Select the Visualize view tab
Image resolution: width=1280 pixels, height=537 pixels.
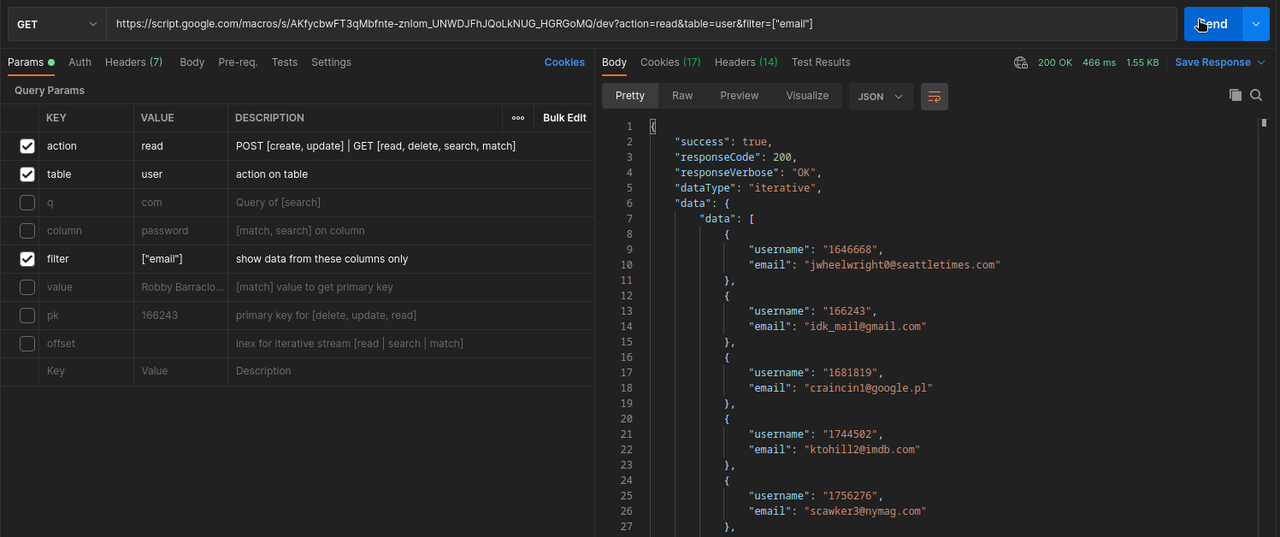tap(807, 96)
